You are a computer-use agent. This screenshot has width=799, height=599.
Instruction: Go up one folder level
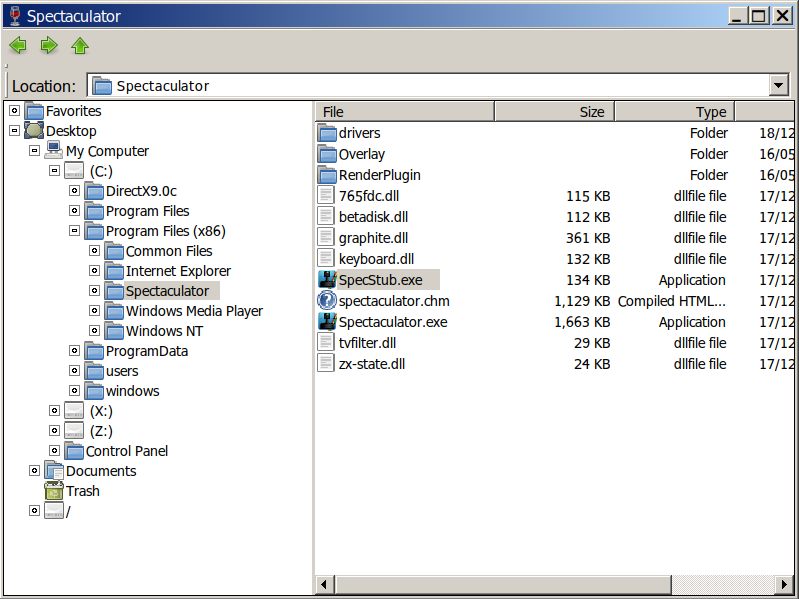pyautogui.click(x=80, y=45)
